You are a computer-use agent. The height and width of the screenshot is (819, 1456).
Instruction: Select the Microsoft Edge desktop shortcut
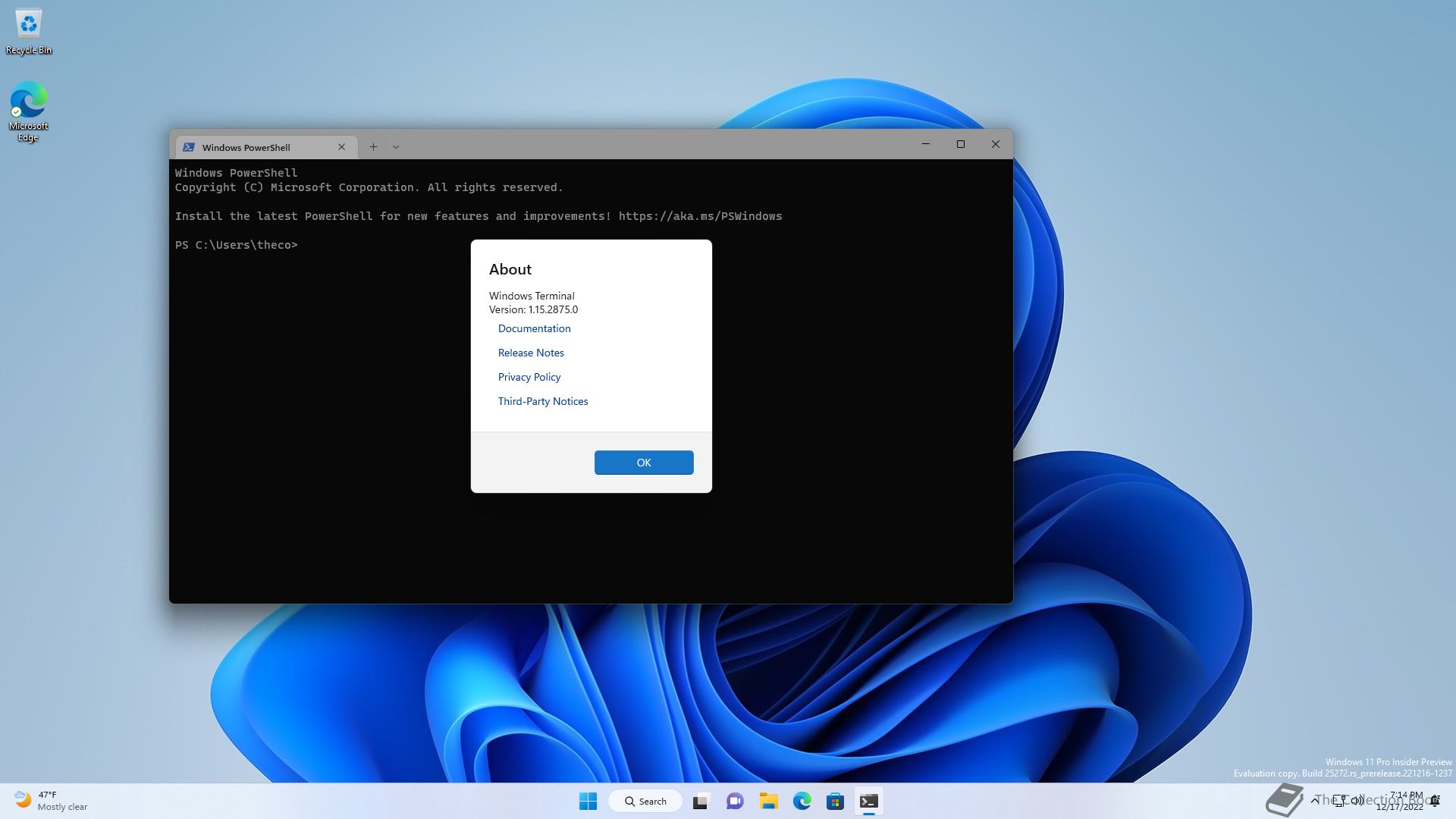pos(29,111)
